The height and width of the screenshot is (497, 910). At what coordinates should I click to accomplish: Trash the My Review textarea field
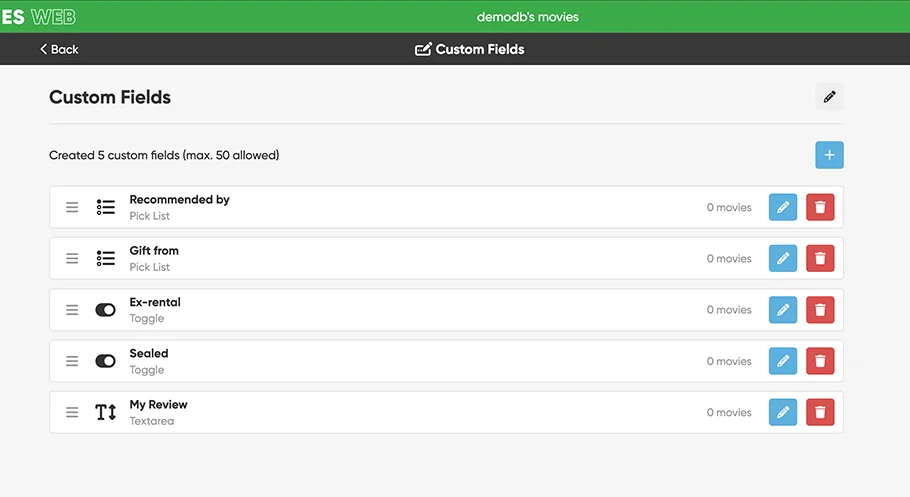tap(820, 412)
